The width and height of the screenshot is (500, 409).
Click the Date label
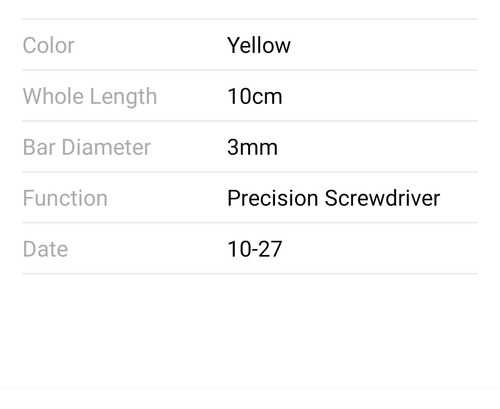pyautogui.click(x=45, y=249)
